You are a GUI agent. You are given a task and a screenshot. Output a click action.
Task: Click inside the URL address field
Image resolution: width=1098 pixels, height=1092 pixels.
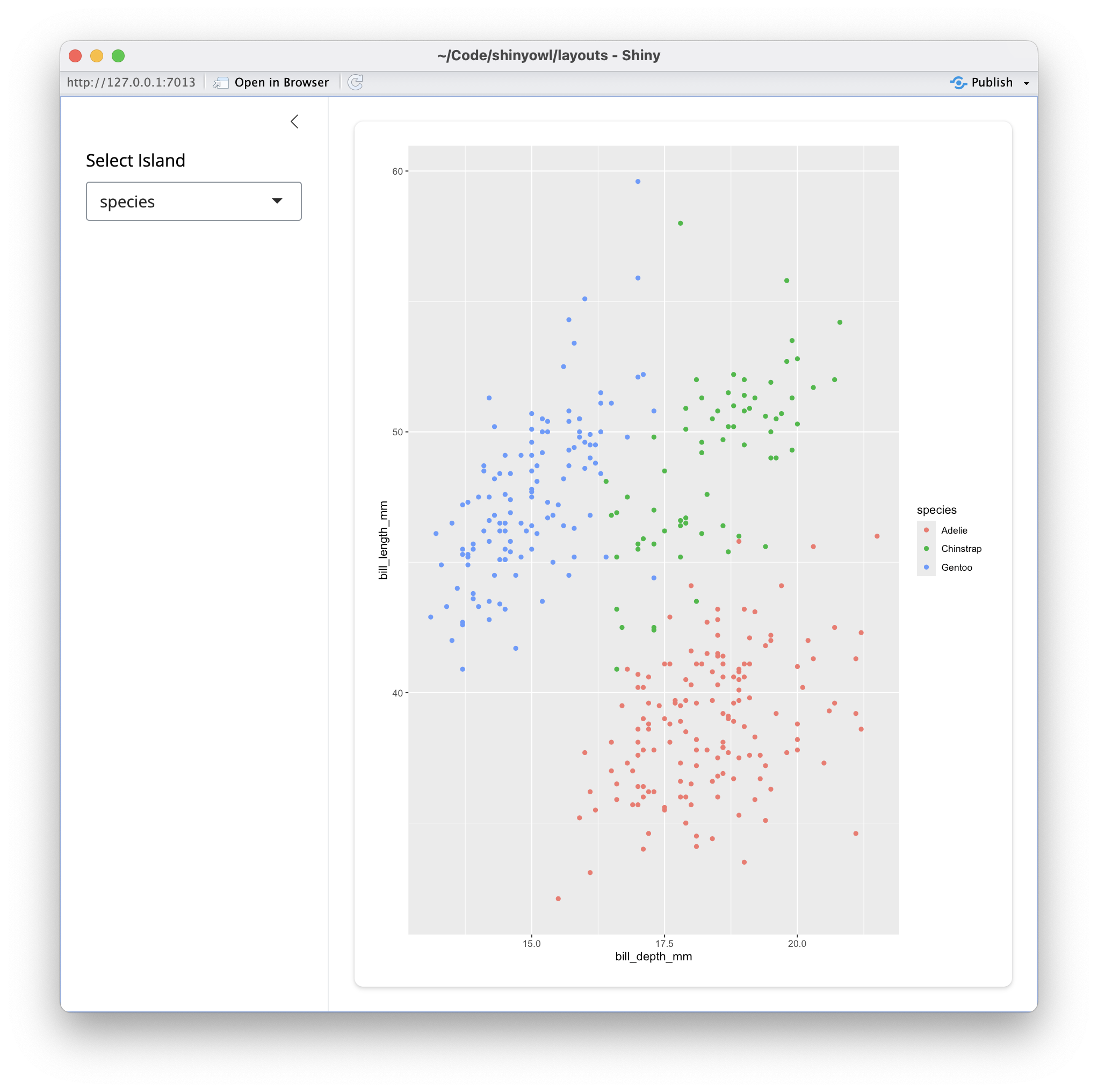[x=131, y=82]
